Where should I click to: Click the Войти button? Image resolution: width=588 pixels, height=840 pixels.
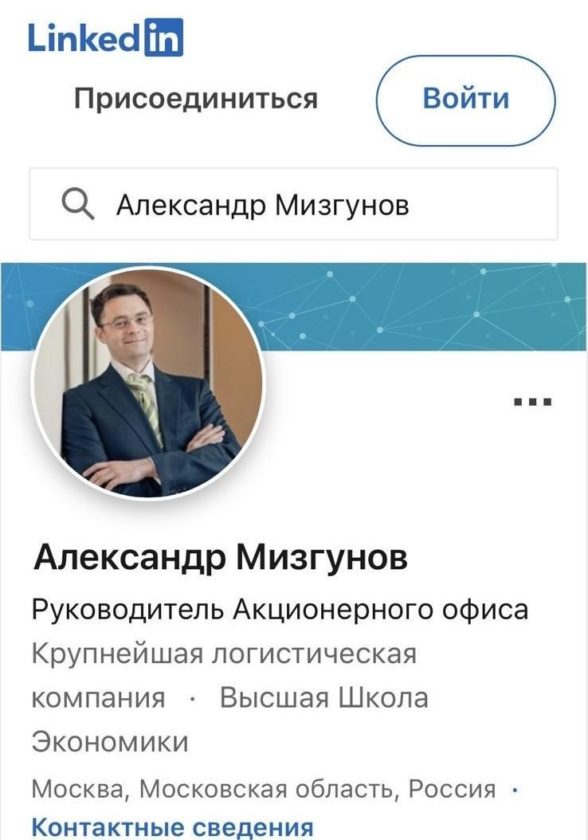[466, 100]
